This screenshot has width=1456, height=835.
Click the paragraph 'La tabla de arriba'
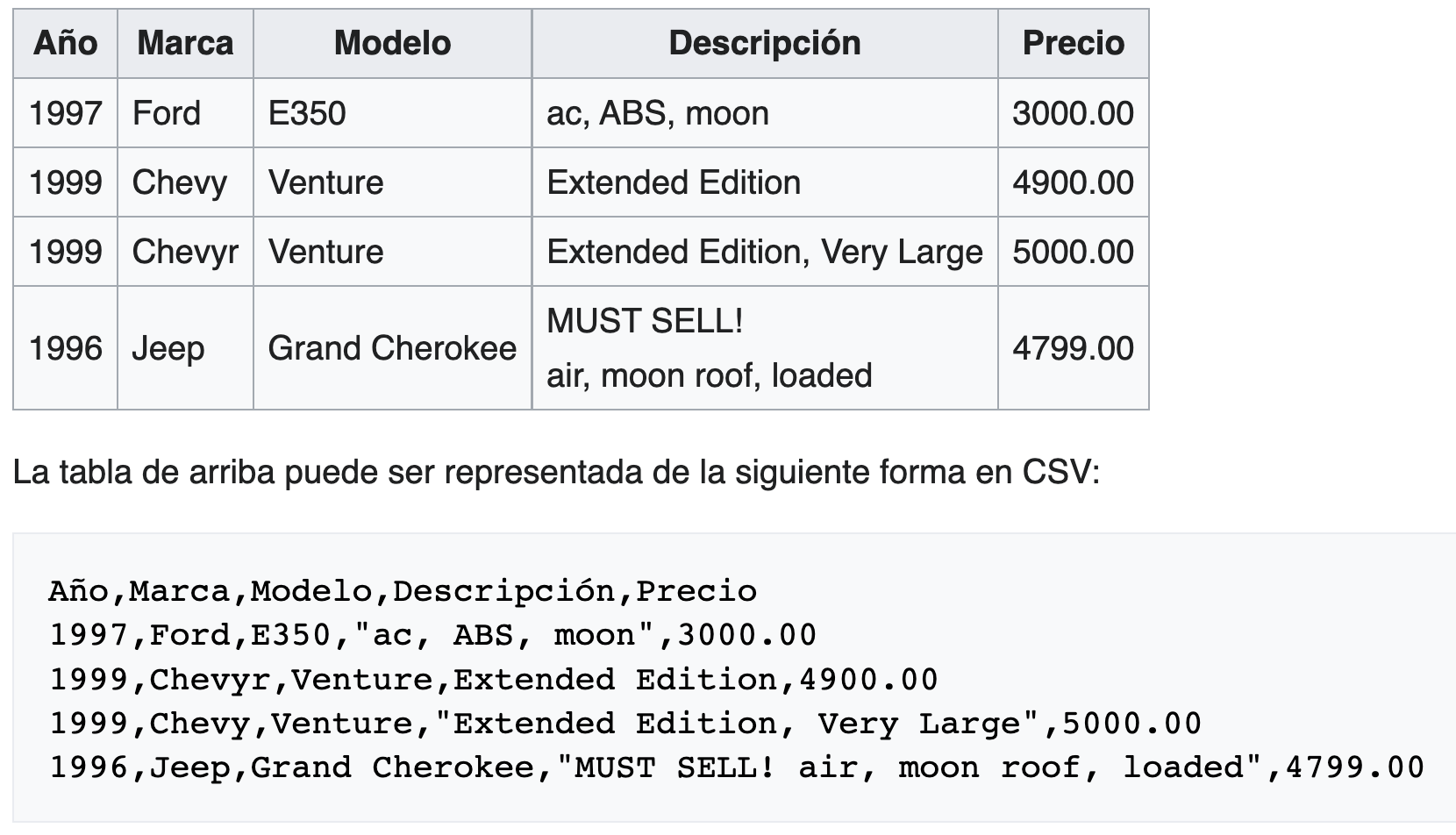[x=556, y=473]
